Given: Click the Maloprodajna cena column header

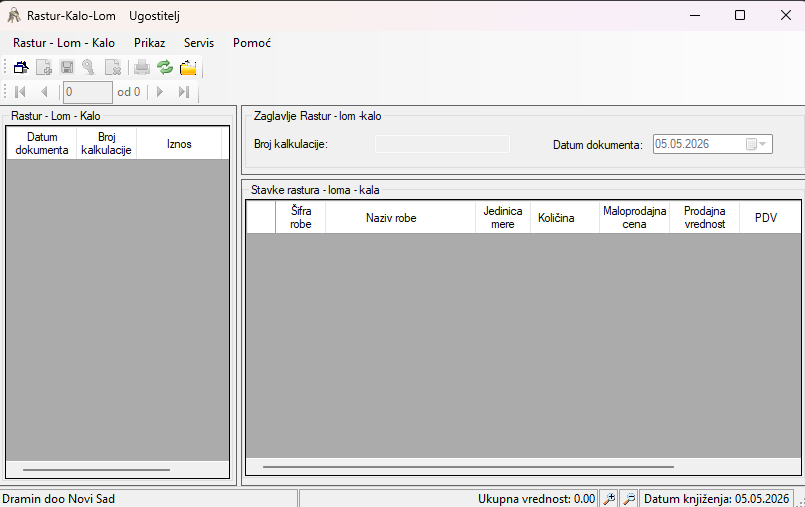Looking at the screenshot, I should pyautogui.click(x=635, y=218).
